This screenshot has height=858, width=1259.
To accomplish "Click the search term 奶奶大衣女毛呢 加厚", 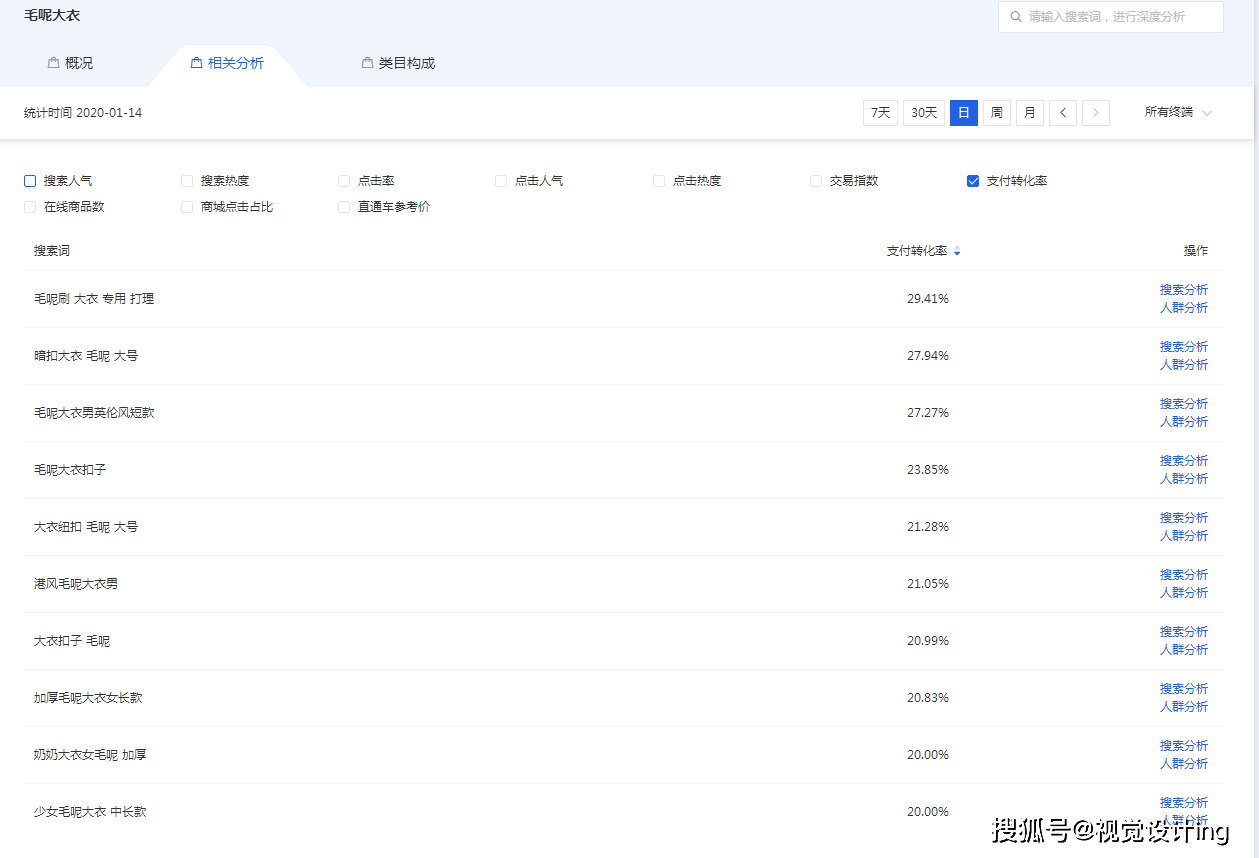I will (x=90, y=755).
